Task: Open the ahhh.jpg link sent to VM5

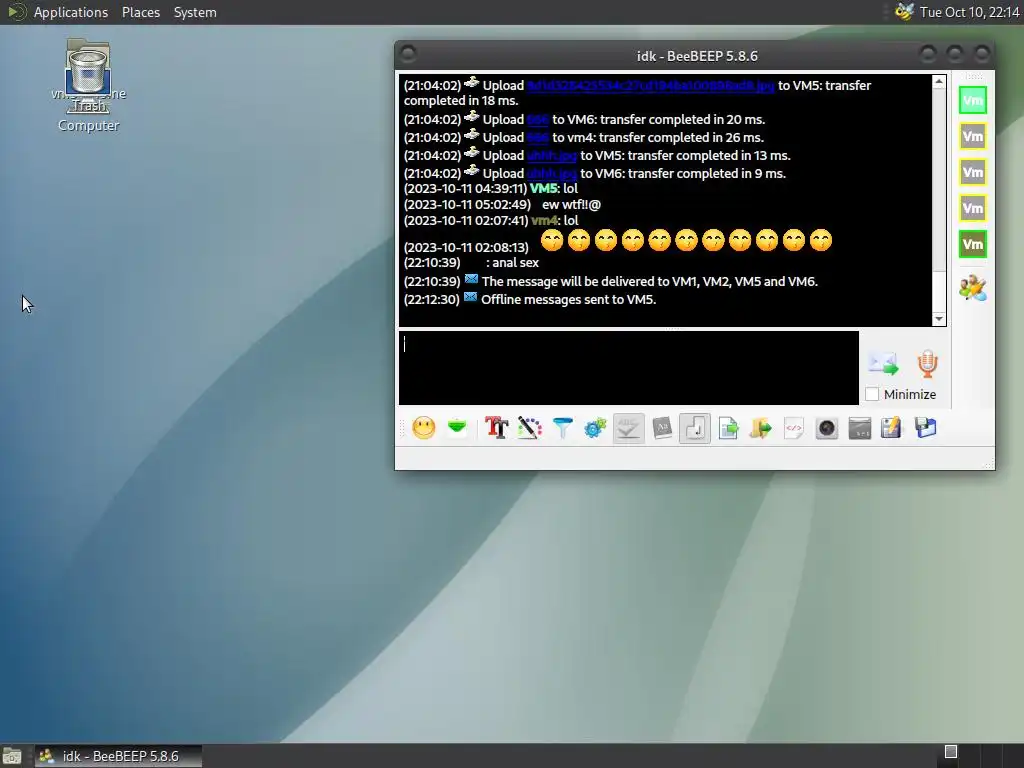Action: tap(552, 155)
